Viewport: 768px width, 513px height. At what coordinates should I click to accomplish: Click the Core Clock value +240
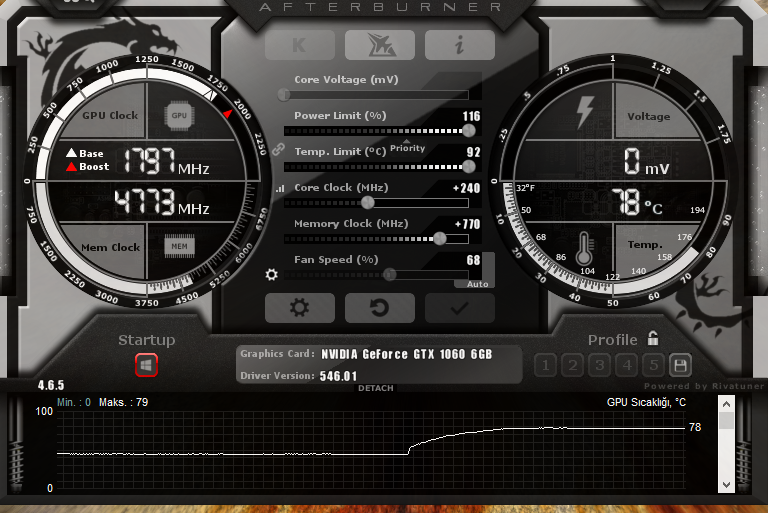pos(467,188)
